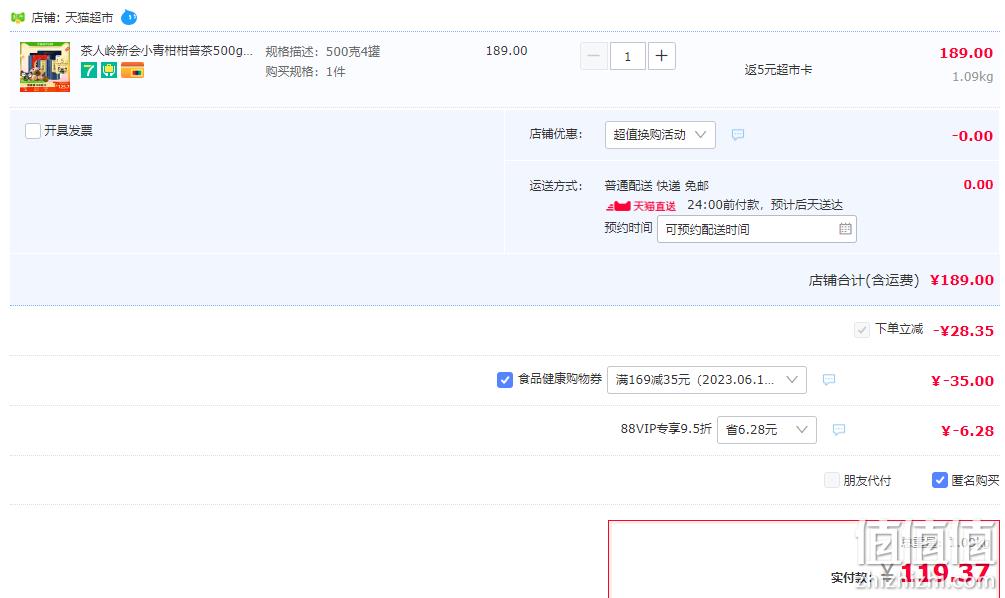Click the 规格描述: 500克4罐 text

tap(322, 51)
